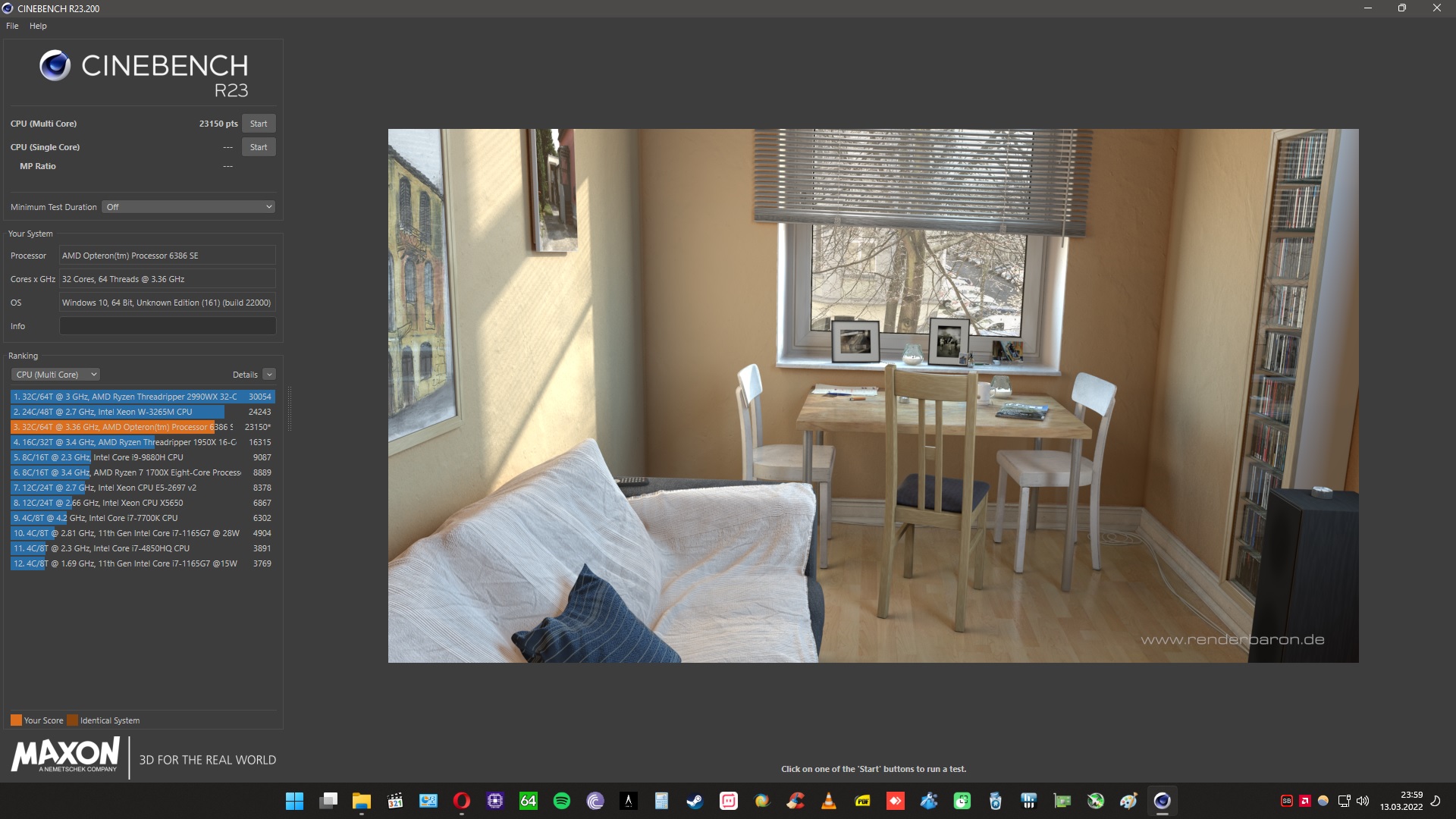Open File Explorer from the taskbar

(x=361, y=801)
